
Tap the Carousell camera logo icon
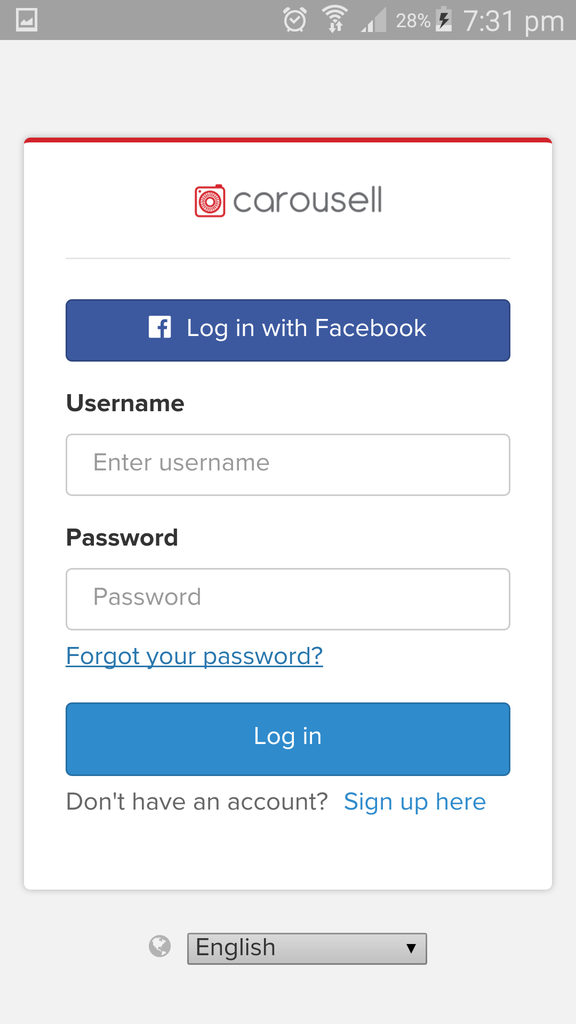(x=210, y=200)
